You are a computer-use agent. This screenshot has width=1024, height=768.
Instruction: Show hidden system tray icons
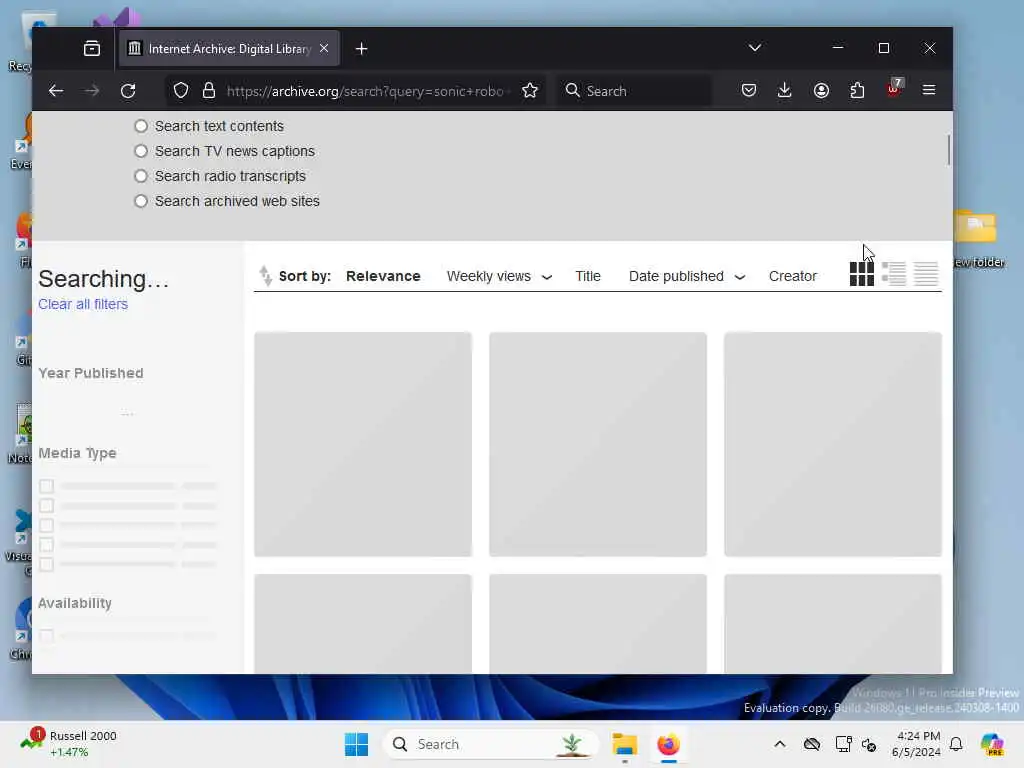tap(780, 744)
